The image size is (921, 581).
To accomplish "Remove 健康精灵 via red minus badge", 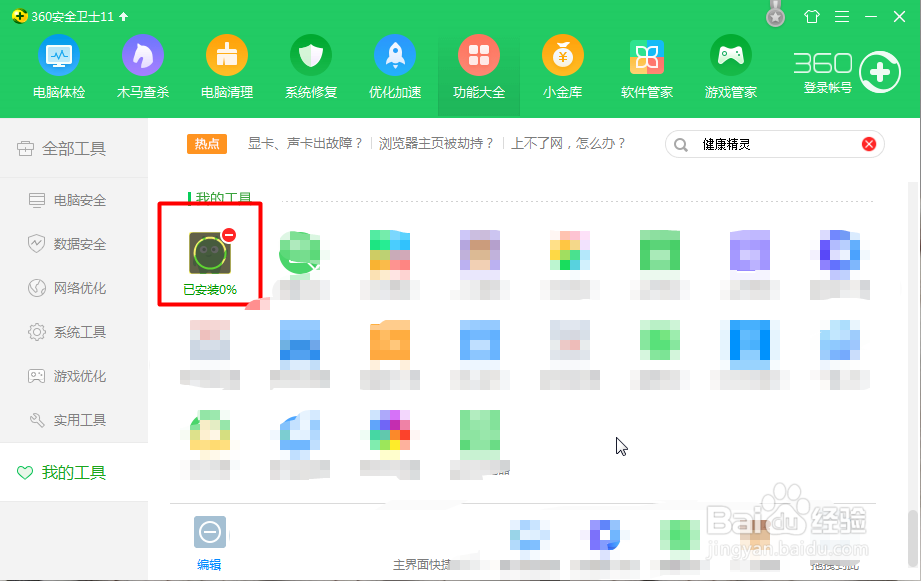I will pyautogui.click(x=228, y=235).
